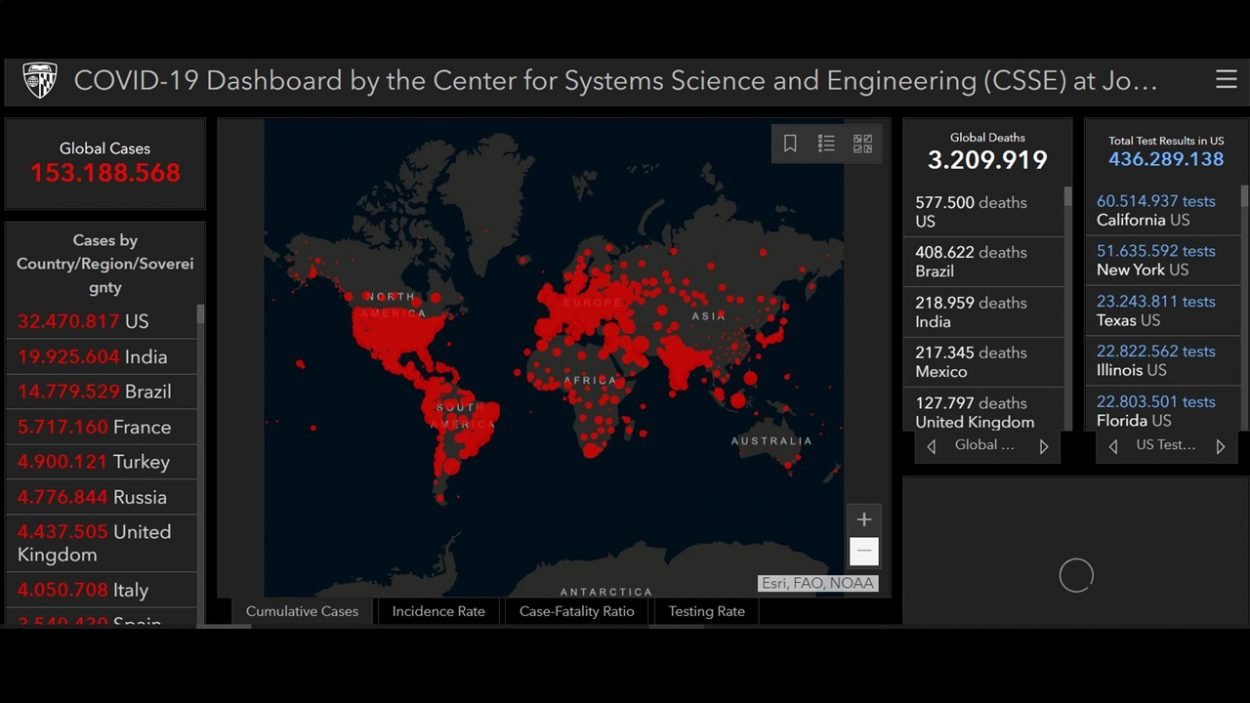This screenshot has height=703, width=1250.
Task: Switch to the Incidence Rate tab
Action: (x=438, y=611)
